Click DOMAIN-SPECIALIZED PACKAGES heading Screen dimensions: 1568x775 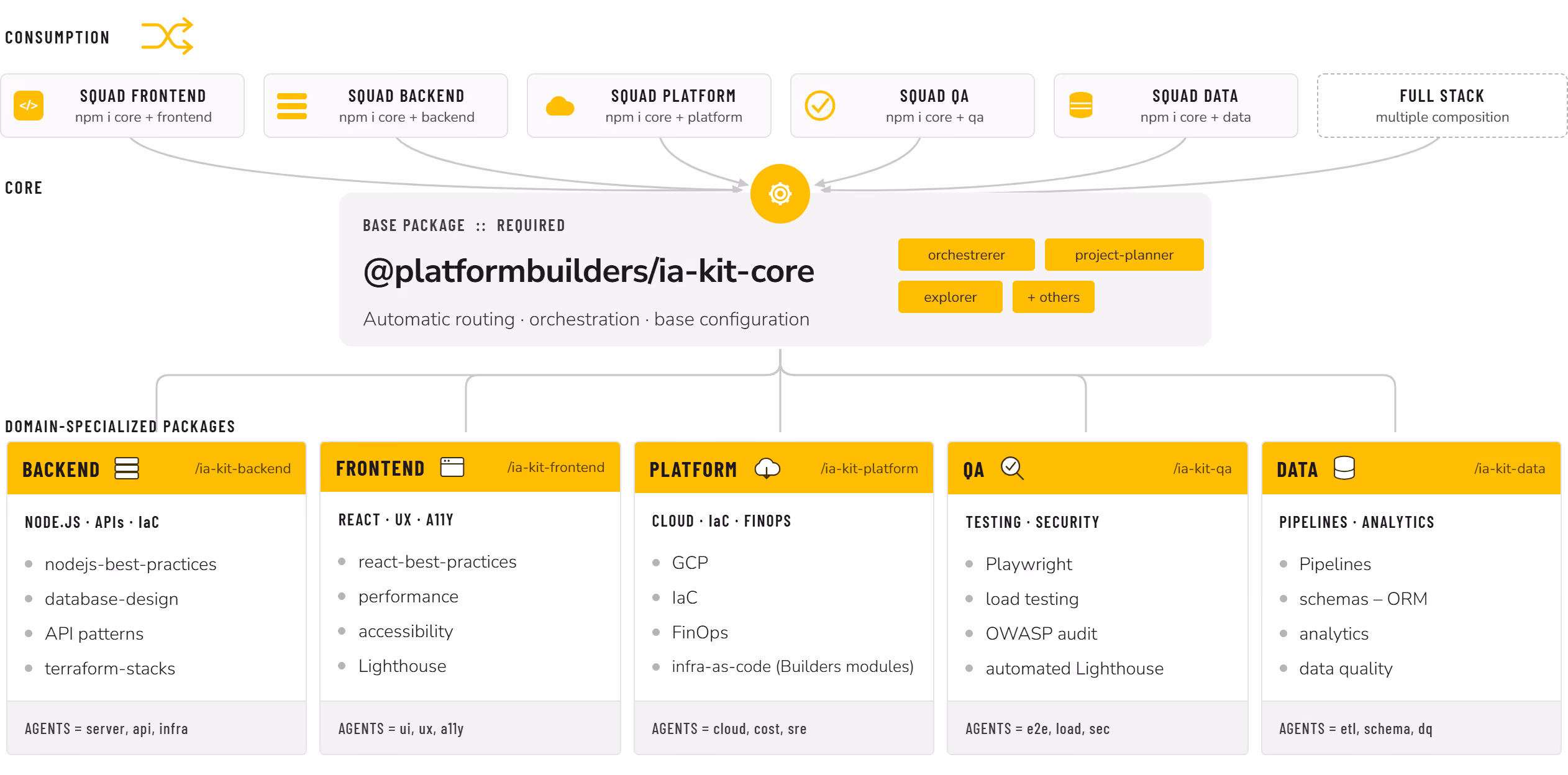120,427
